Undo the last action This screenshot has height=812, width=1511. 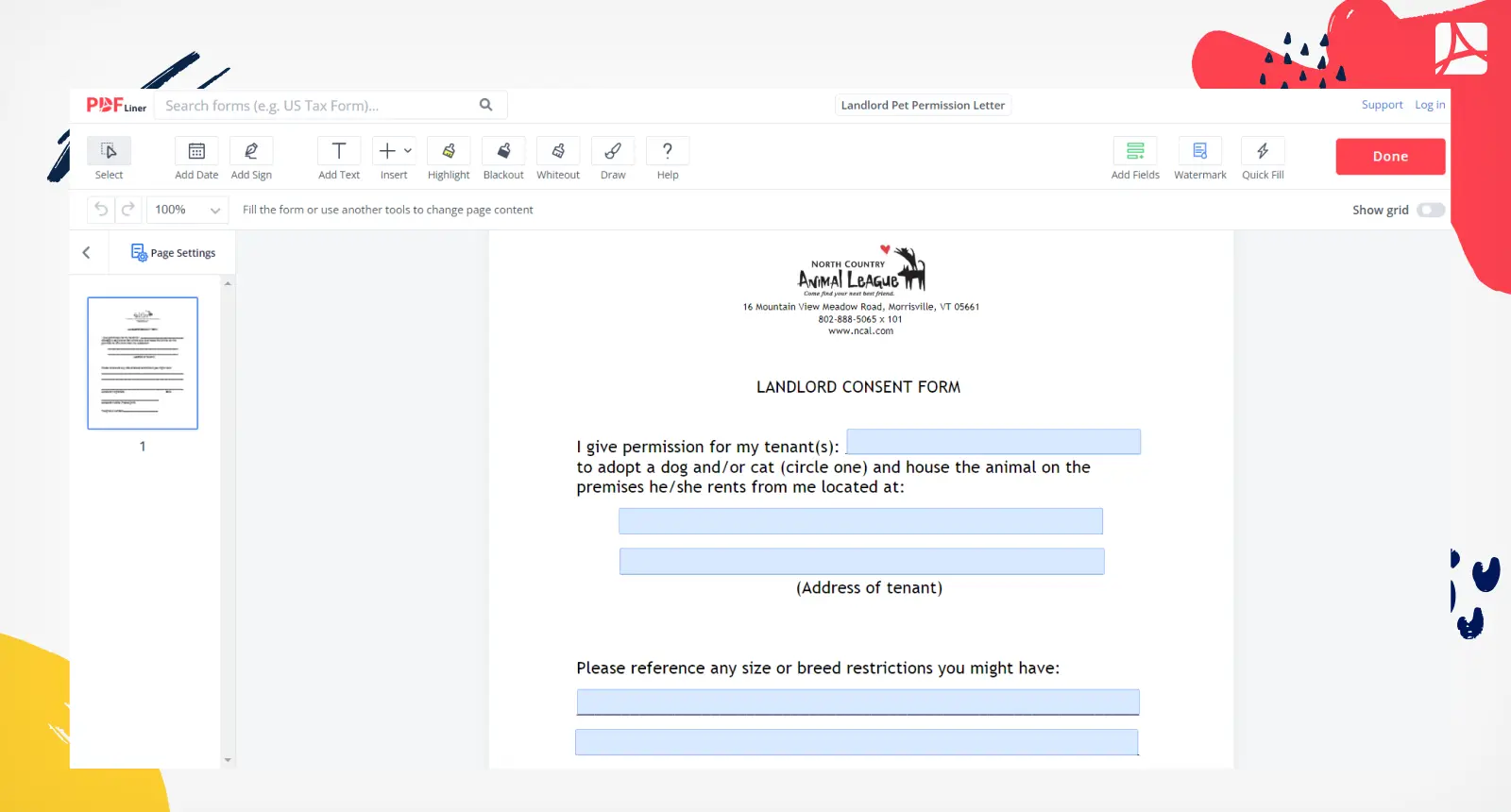101,210
